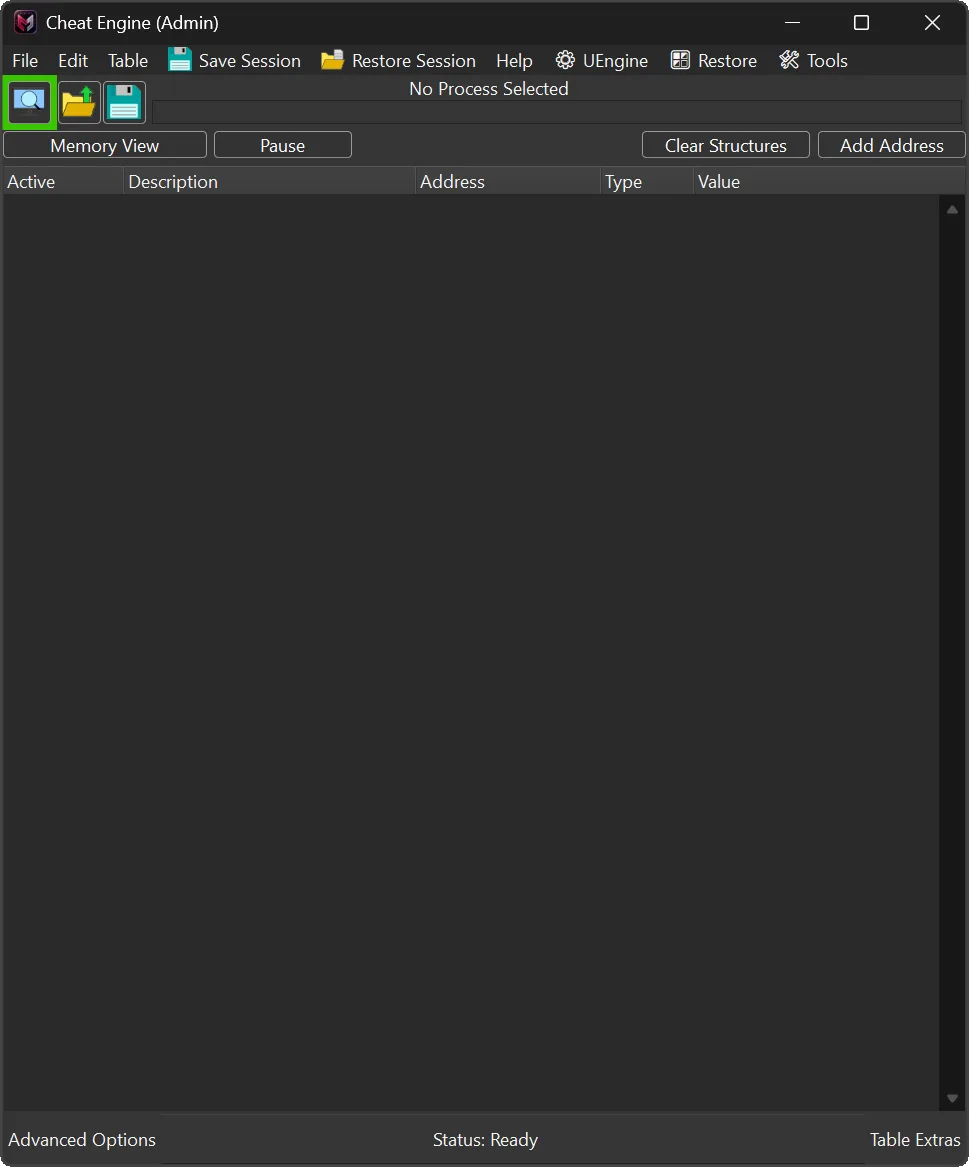The width and height of the screenshot is (969, 1167).
Task: Sort by the Address column header
Action: [x=508, y=182]
